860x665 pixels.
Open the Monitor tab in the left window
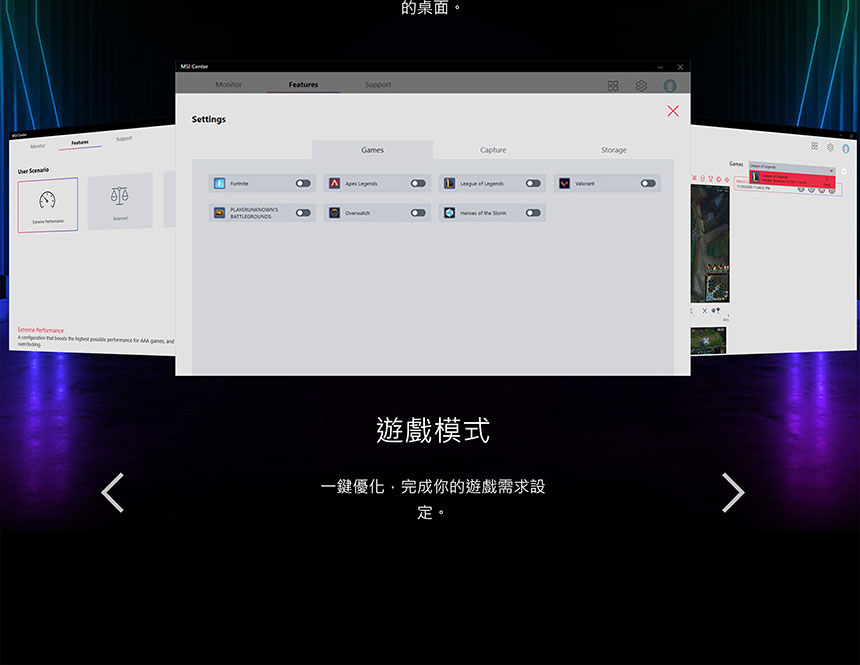38,146
